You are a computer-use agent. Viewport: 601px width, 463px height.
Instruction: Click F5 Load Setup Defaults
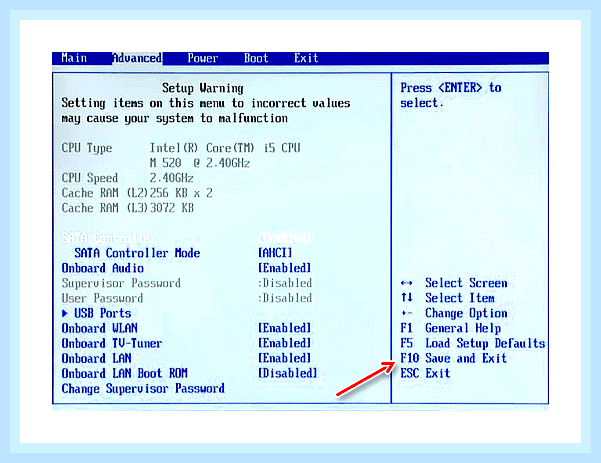[x=473, y=343]
